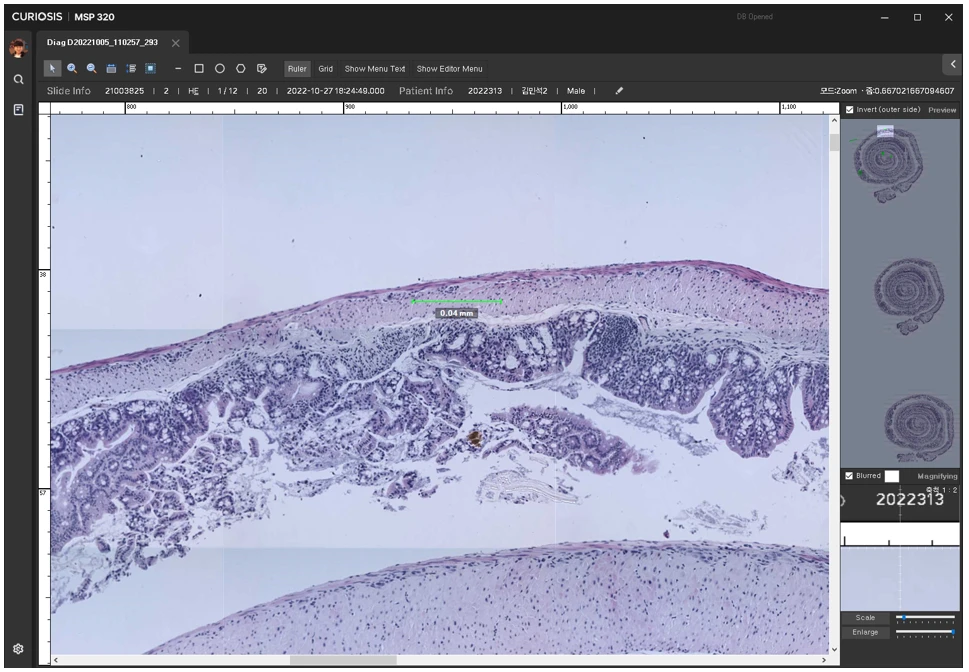Click the Scale label button
Viewport: 969px width, 672px height.
coord(865,618)
